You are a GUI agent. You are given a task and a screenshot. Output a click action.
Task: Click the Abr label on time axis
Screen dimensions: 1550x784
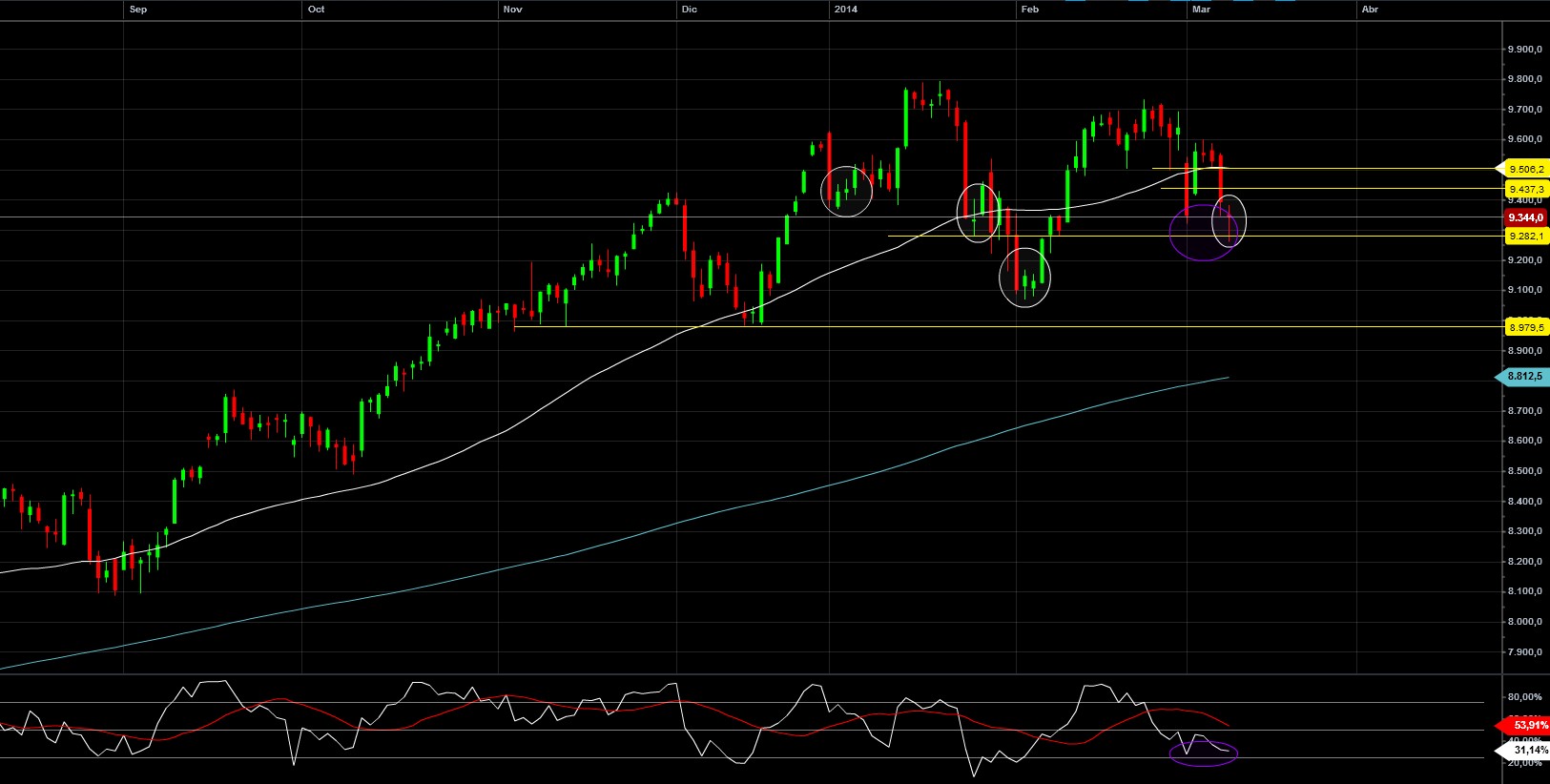click(x=1370, y=10)
